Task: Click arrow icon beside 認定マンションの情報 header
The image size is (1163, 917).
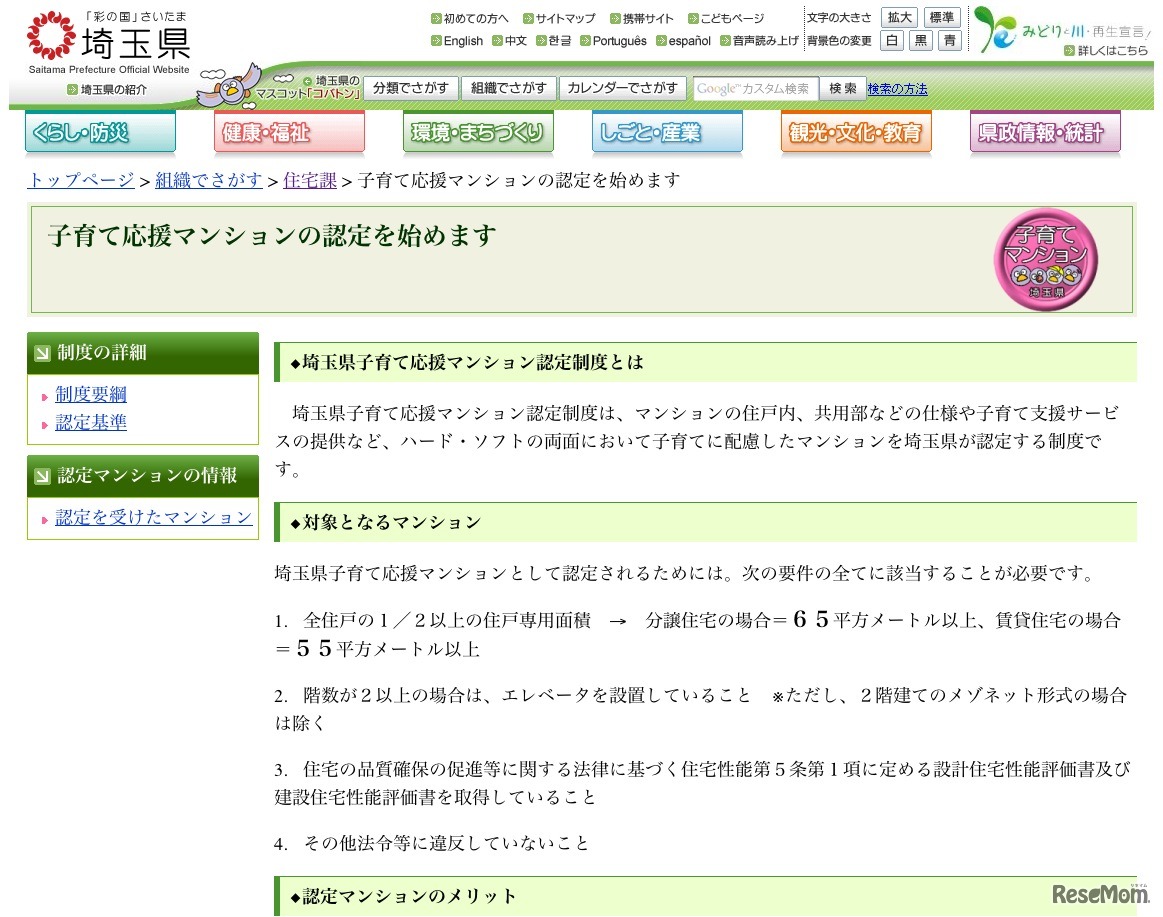Action: click(43, 476)
